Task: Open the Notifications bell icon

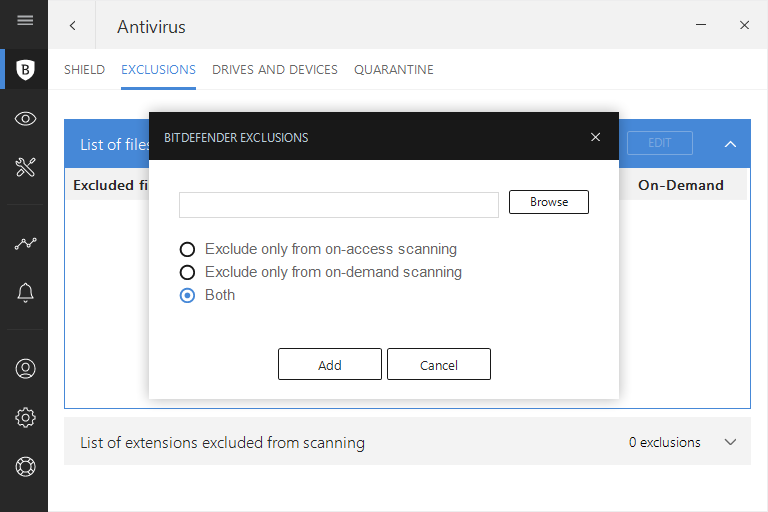Action: point(25,293)
